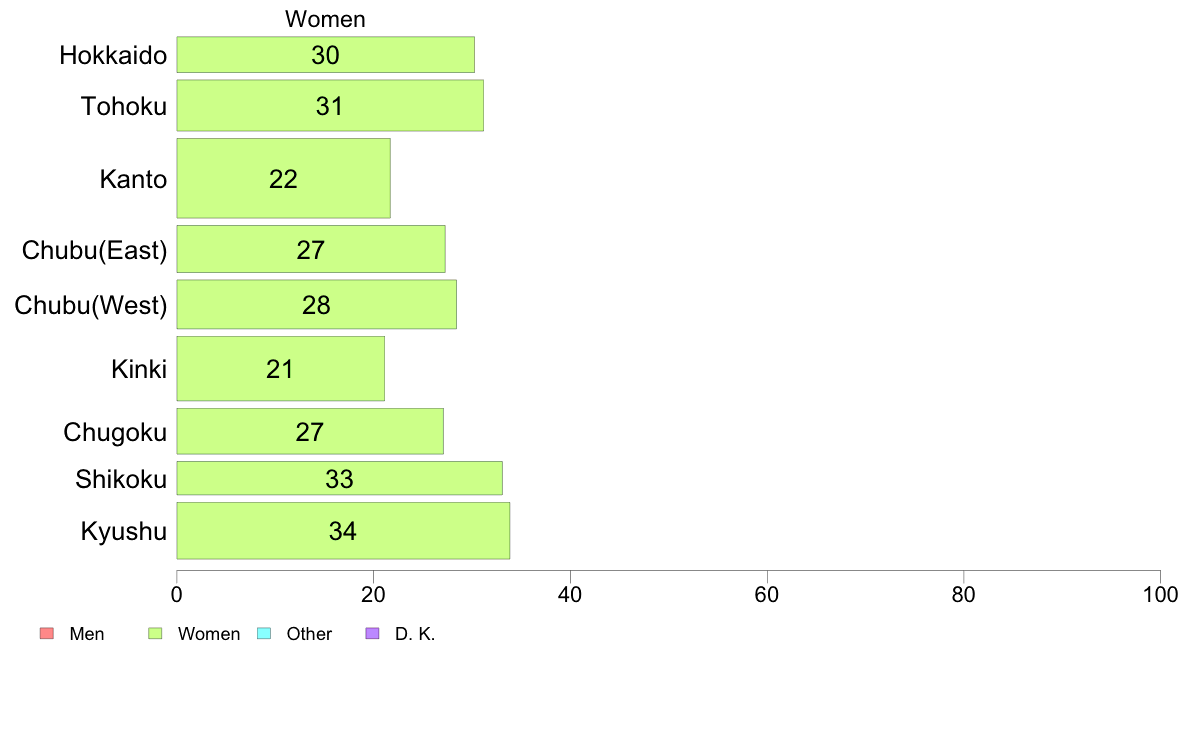The image size is (1188, 736).
Task: Select the Chubu(West) bar showing 28
Action: [317, 305]
